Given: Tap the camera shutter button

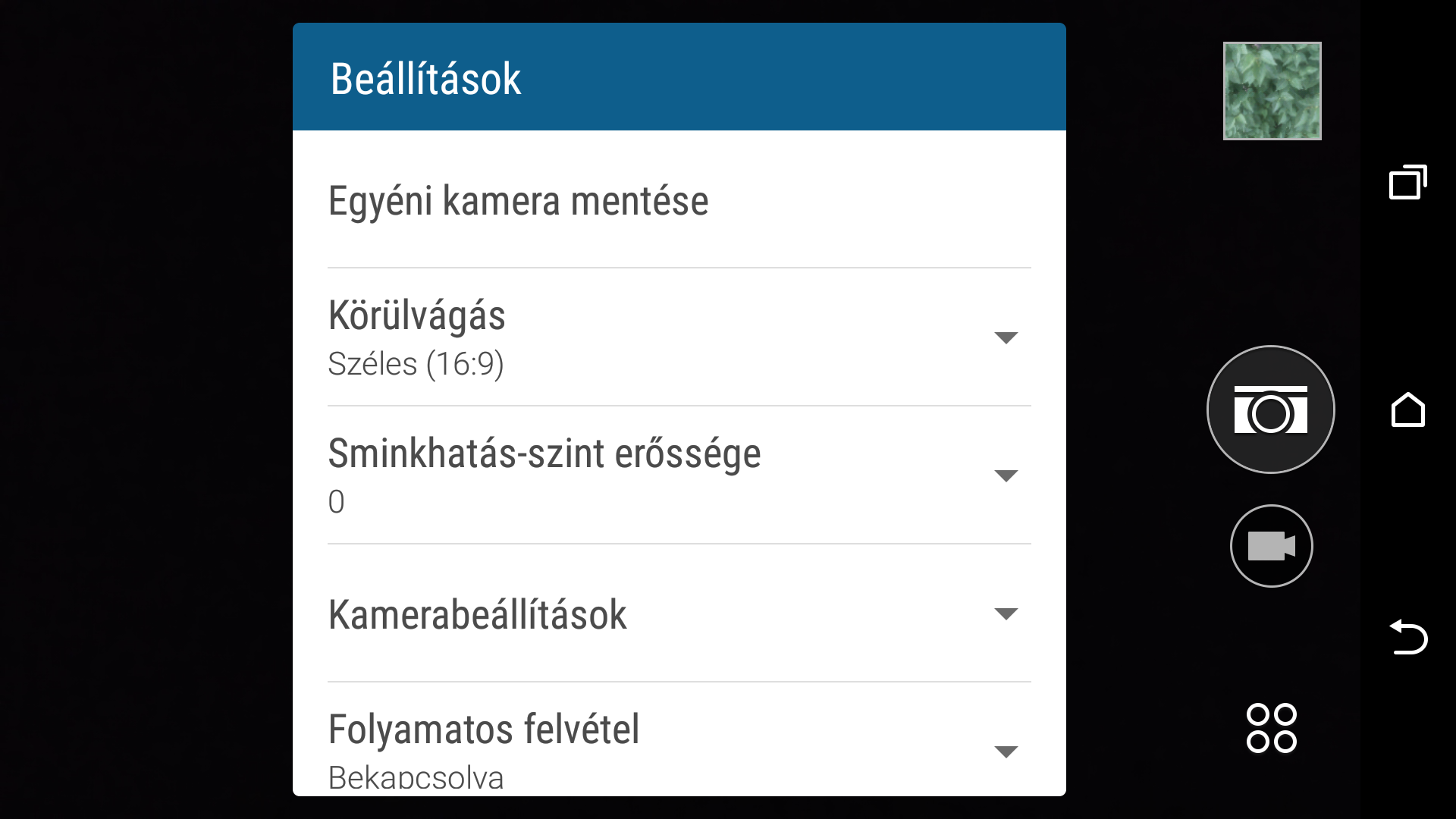Looking at the screenshot, I should [x=1270, y=409].
